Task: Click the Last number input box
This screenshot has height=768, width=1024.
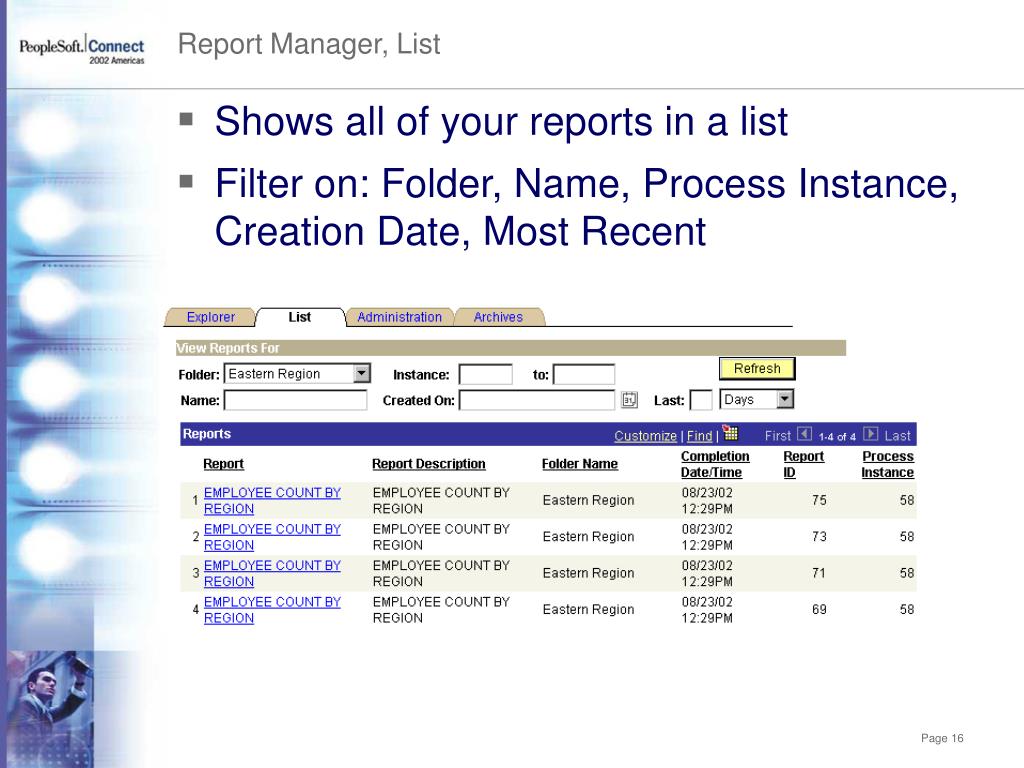Action: point(701,400)
